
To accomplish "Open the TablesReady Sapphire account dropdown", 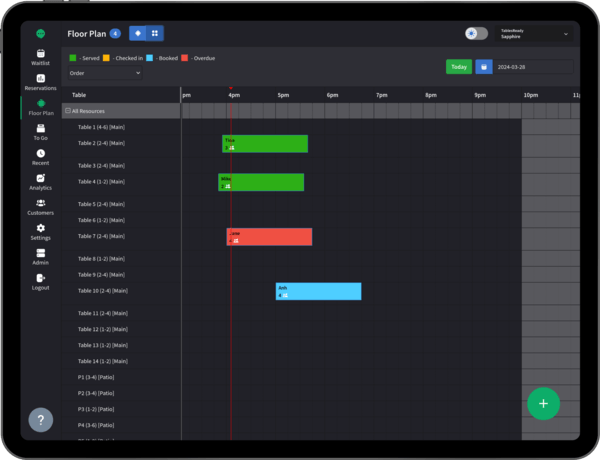I will click(x=534, y=34).
